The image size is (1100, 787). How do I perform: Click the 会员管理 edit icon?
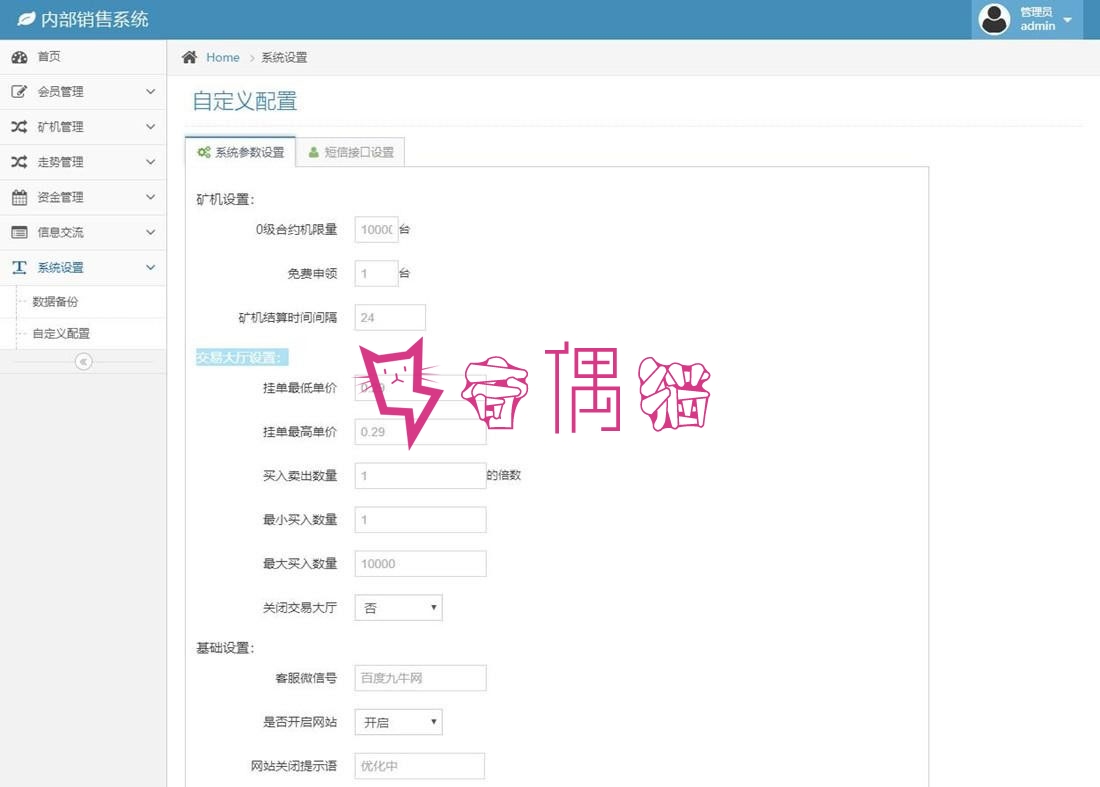point(20,92)
